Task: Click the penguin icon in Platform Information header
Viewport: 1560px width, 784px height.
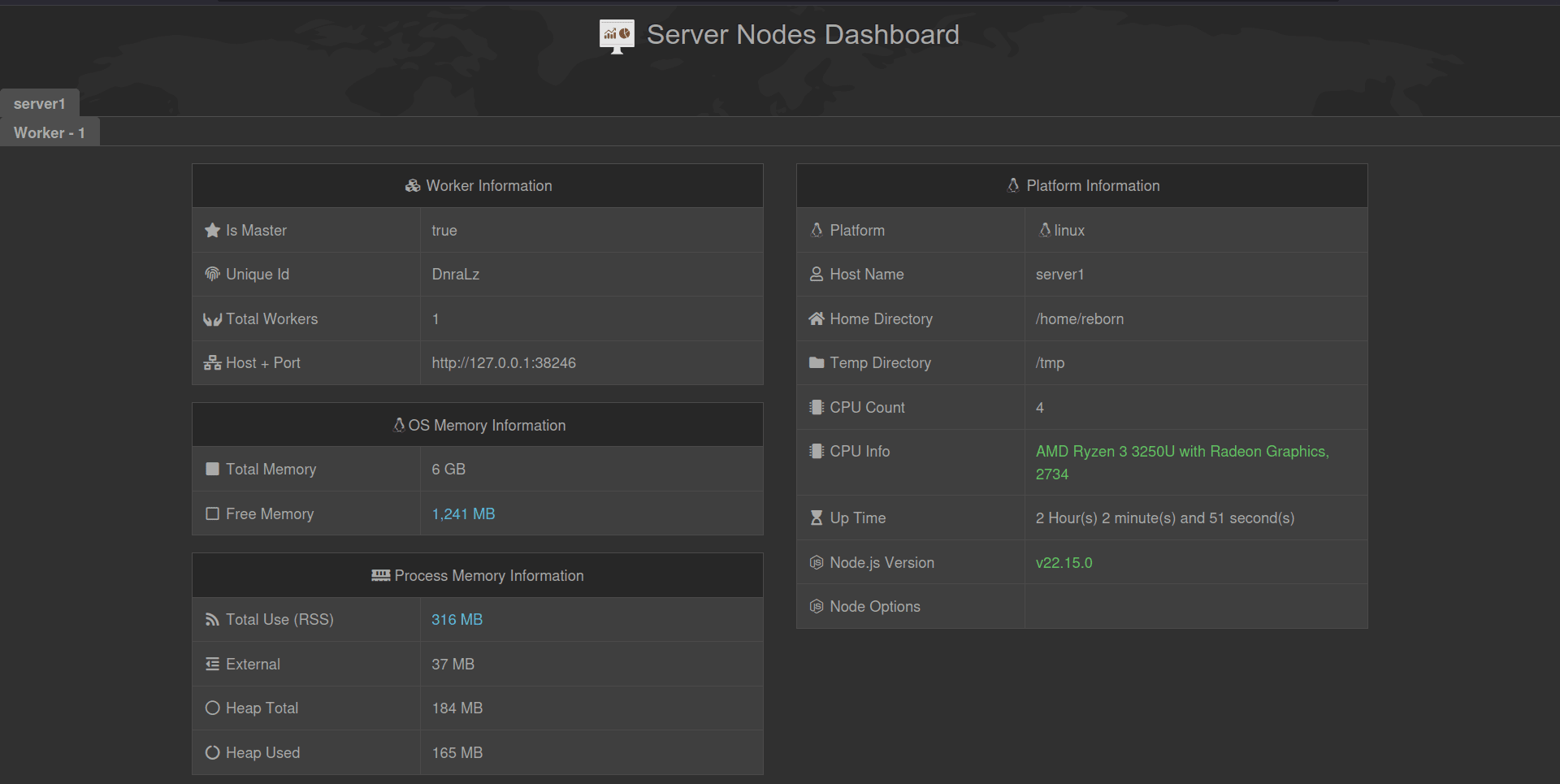Action: point(1013,185)
